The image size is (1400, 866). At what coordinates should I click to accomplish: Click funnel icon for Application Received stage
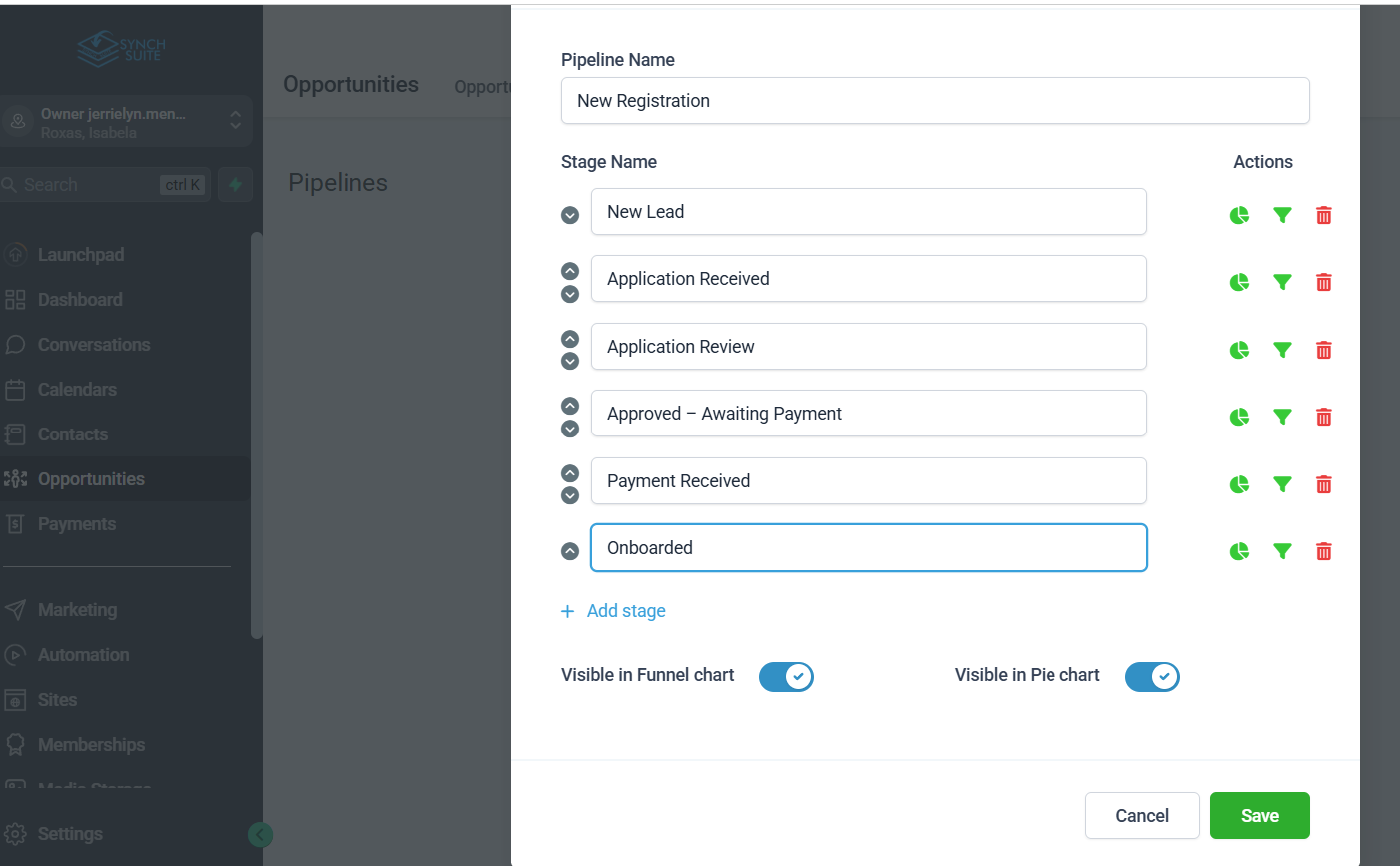pos(1282,282)
